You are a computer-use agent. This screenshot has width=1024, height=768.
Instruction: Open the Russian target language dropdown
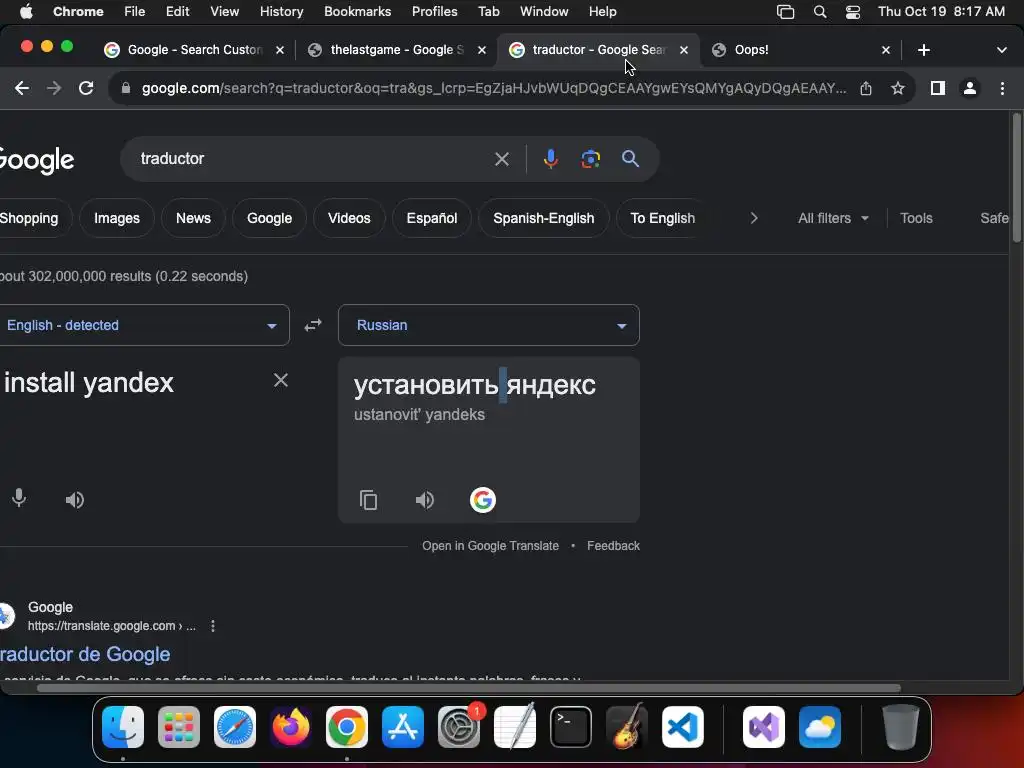coord(488,325)
